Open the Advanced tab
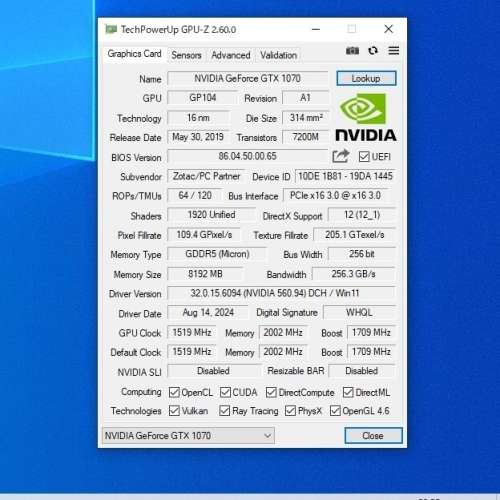 (x=231, y=55)
